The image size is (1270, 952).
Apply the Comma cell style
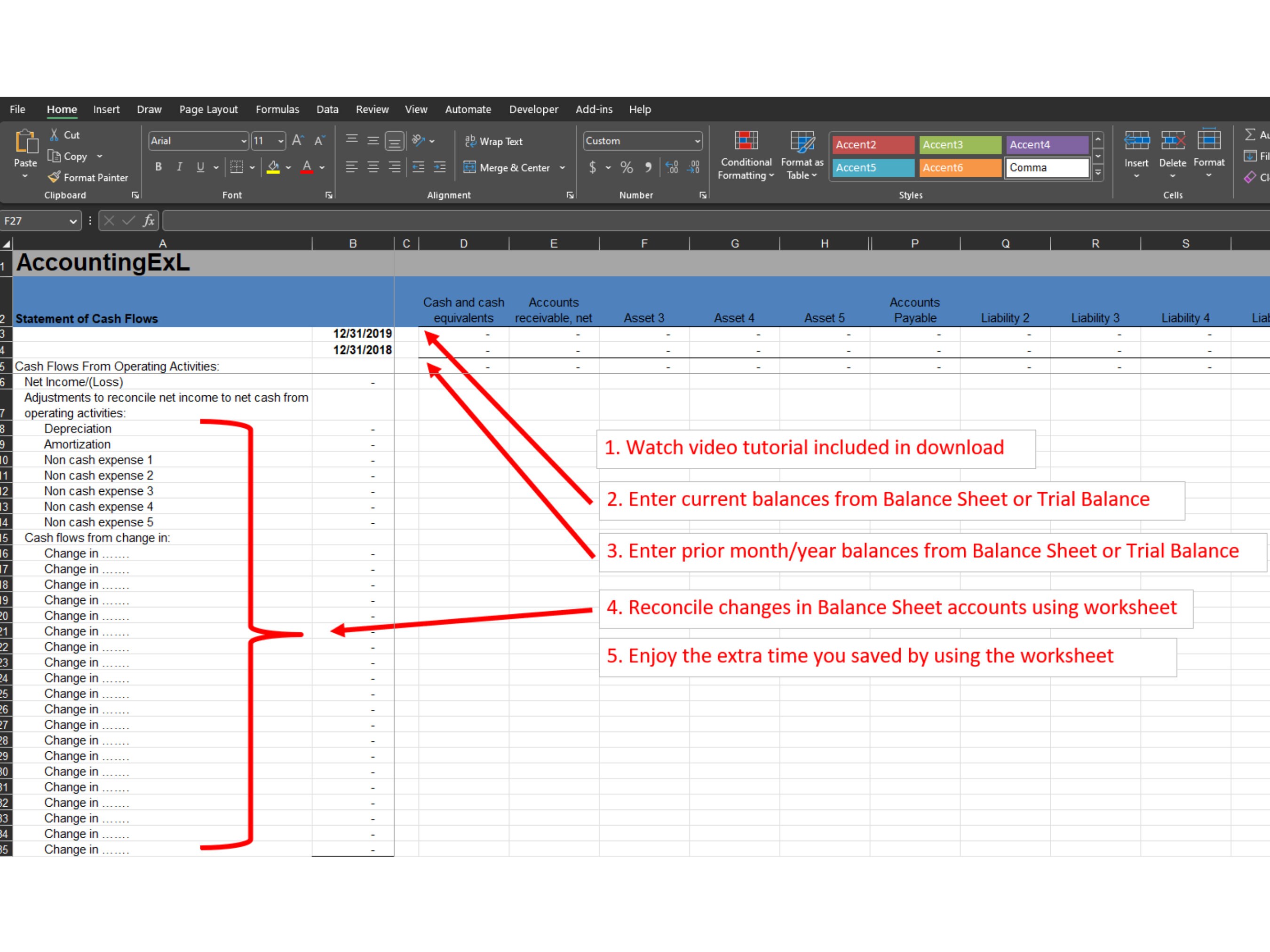pyautogui.click(x=1047, y=167)
